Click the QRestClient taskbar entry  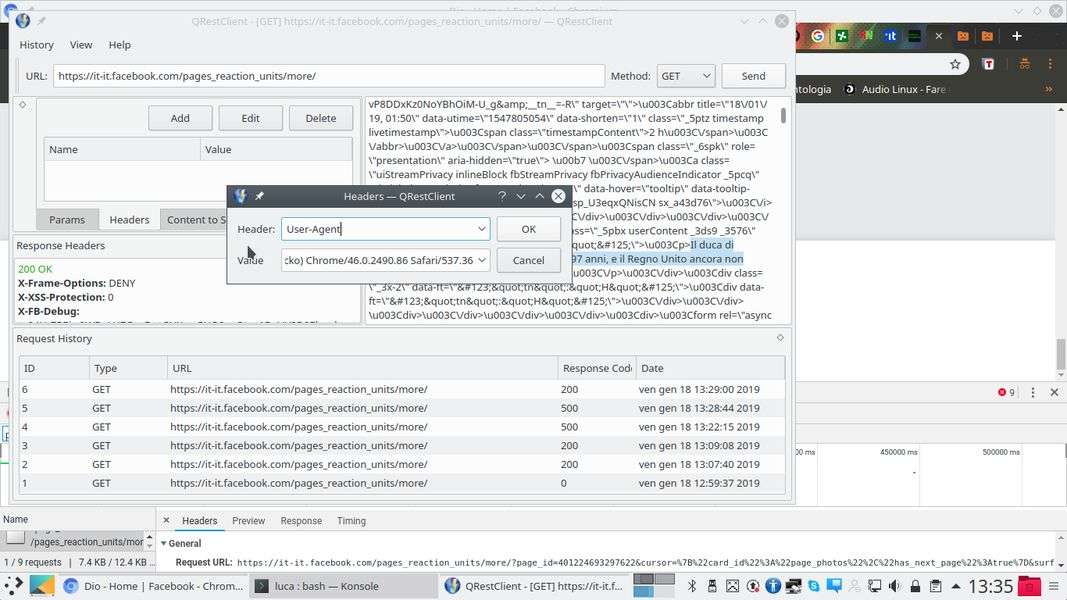[x=534, y=586]
